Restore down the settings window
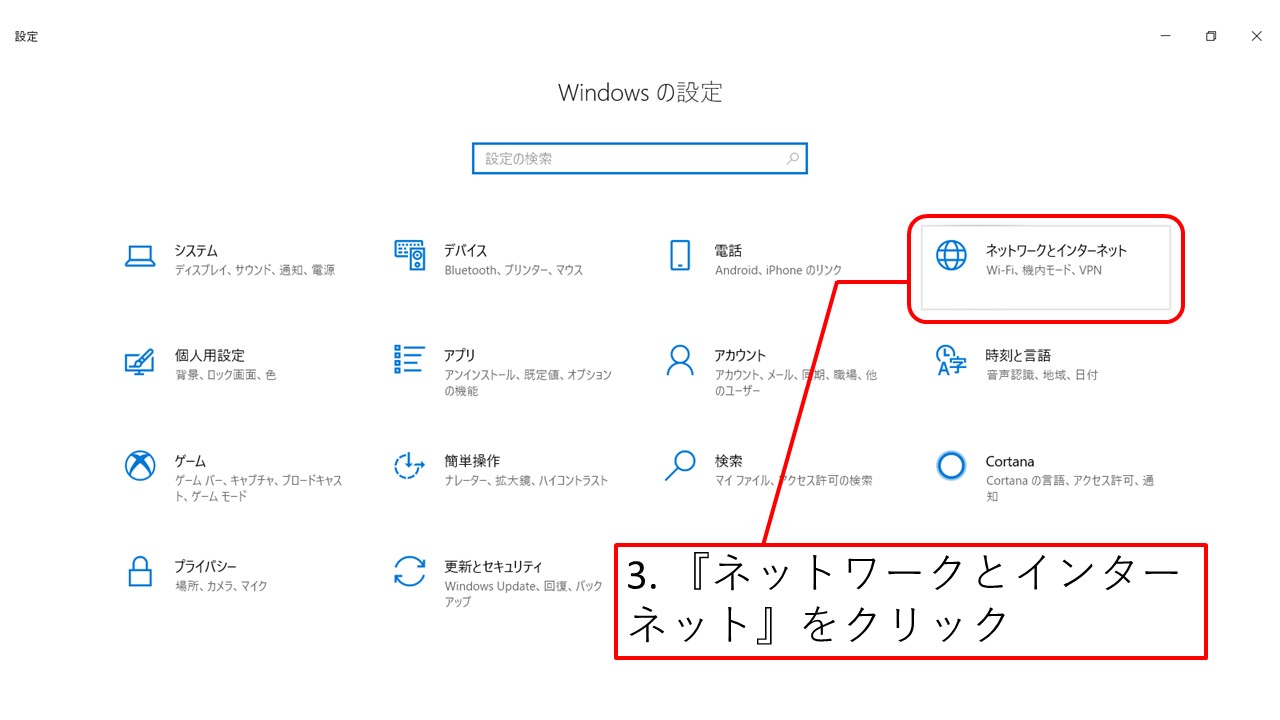This screenshot has width=1280, height=720. [1210, 37]
